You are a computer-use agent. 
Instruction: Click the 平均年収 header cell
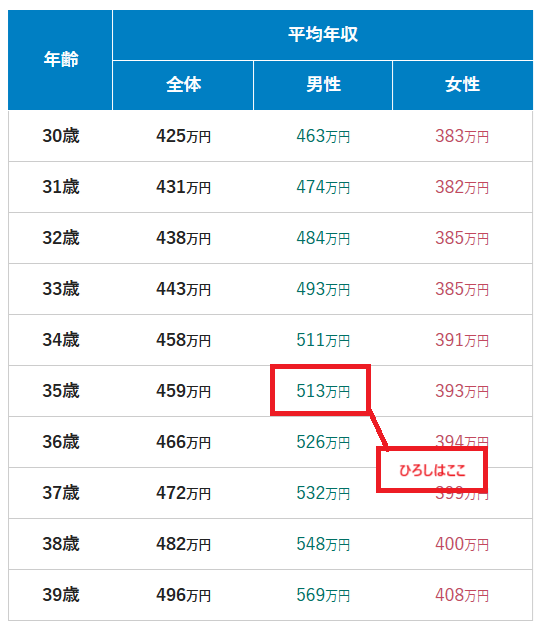pyautogui.click(x=323, y=35)
